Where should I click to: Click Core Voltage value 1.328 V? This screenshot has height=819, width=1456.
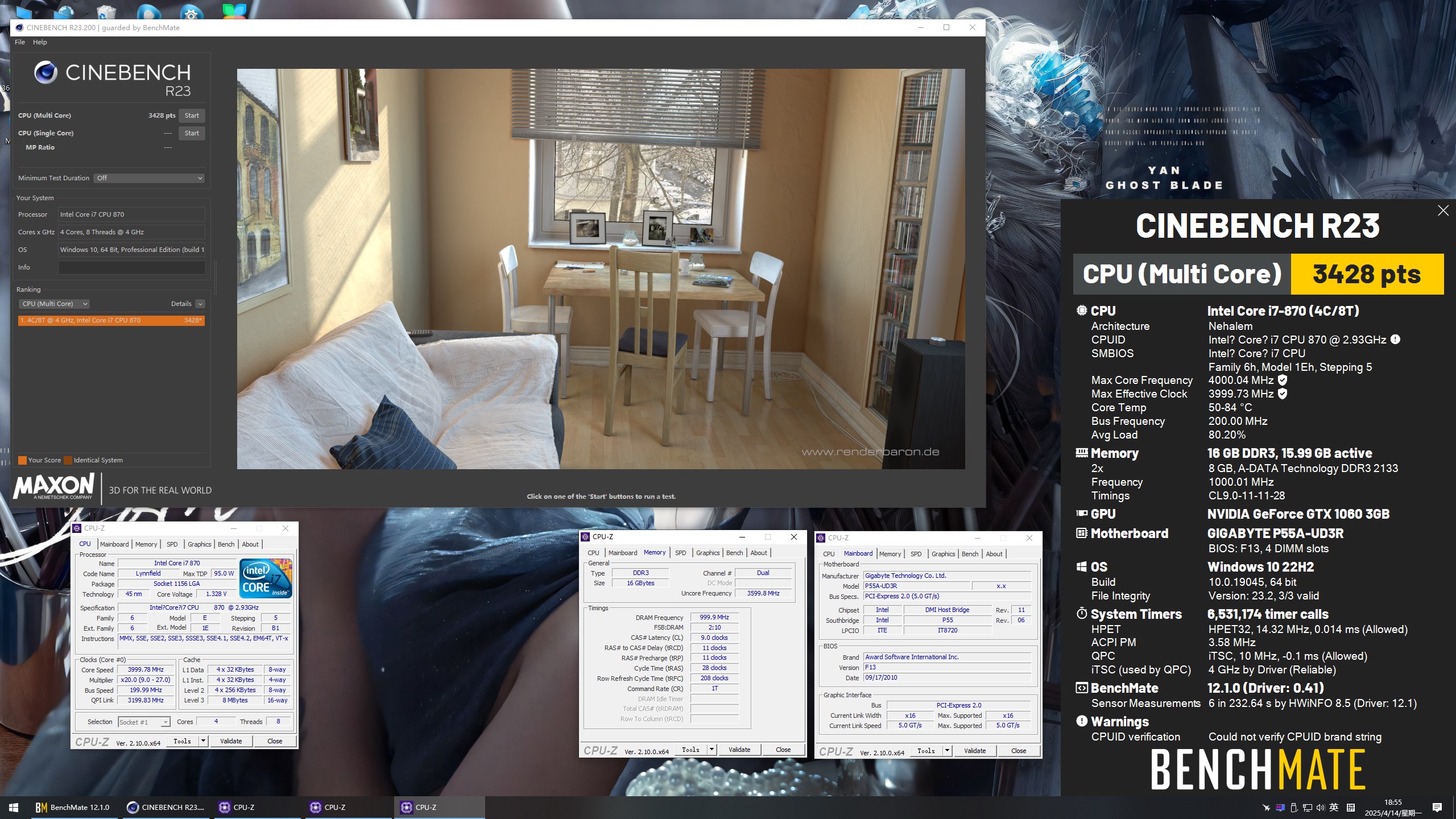216,594
